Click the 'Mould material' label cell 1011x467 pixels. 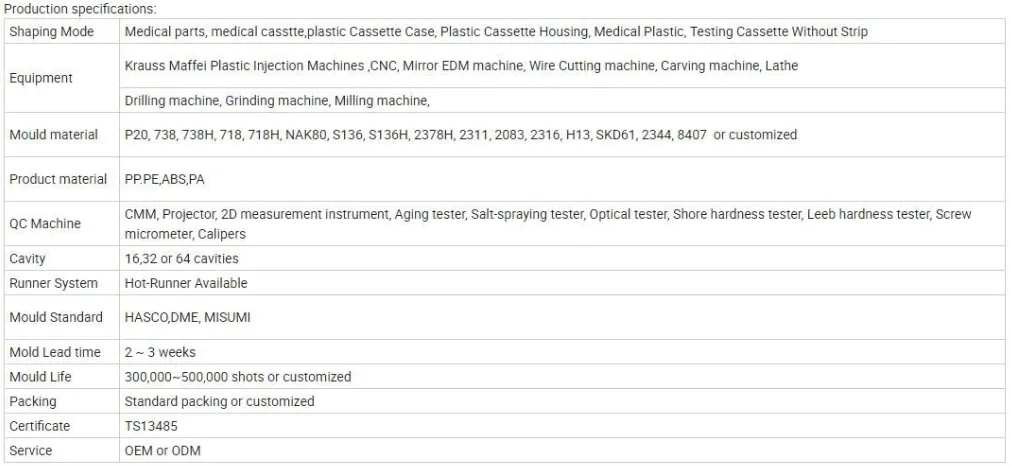click(54, 135)
